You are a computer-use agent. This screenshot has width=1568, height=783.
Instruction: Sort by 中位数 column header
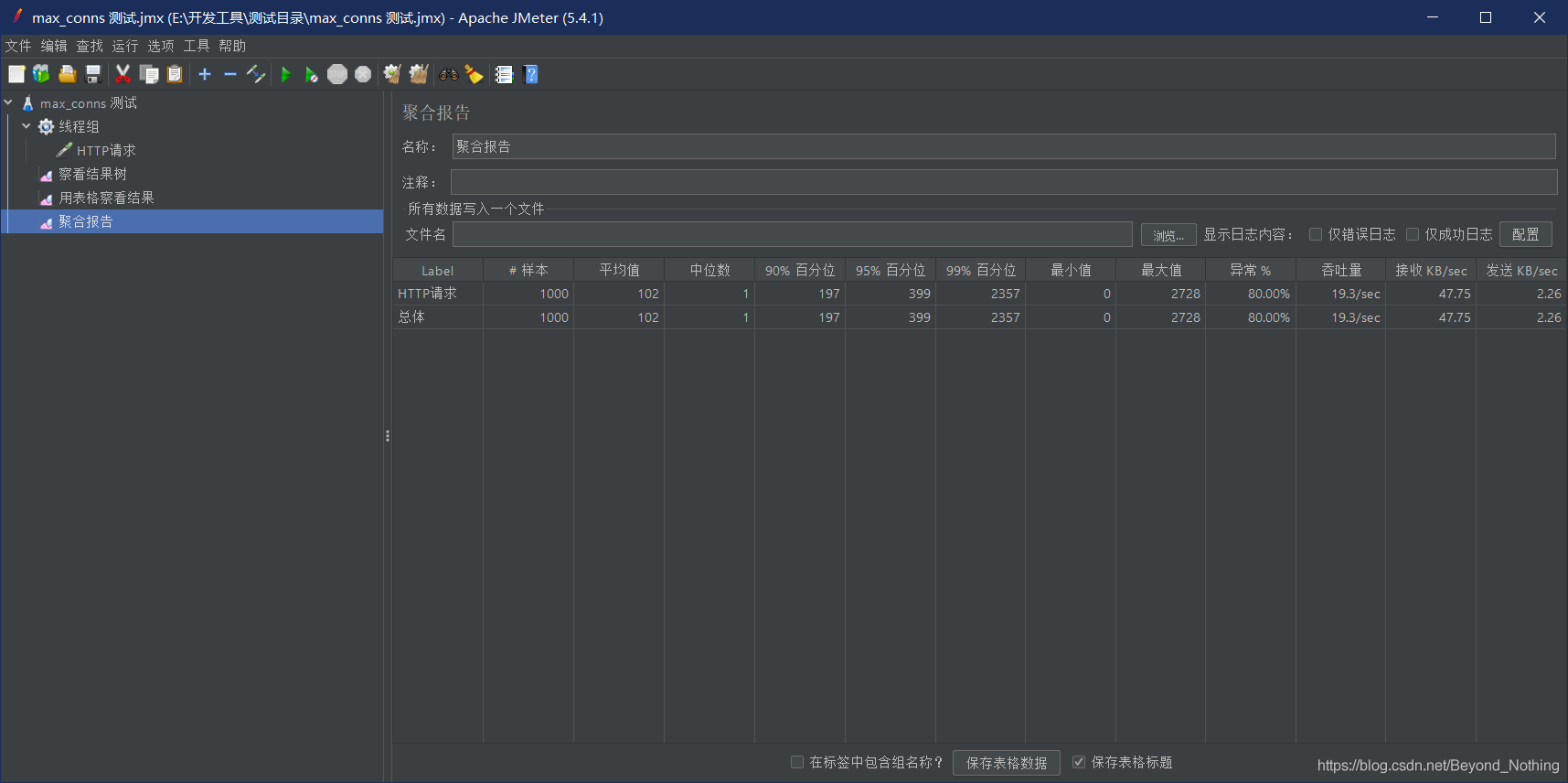(x=709, y=270)
